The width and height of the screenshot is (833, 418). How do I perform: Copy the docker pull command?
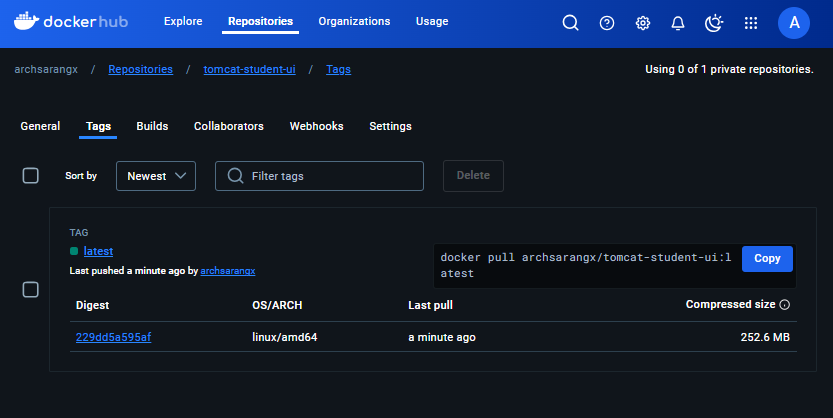(767, 258)
